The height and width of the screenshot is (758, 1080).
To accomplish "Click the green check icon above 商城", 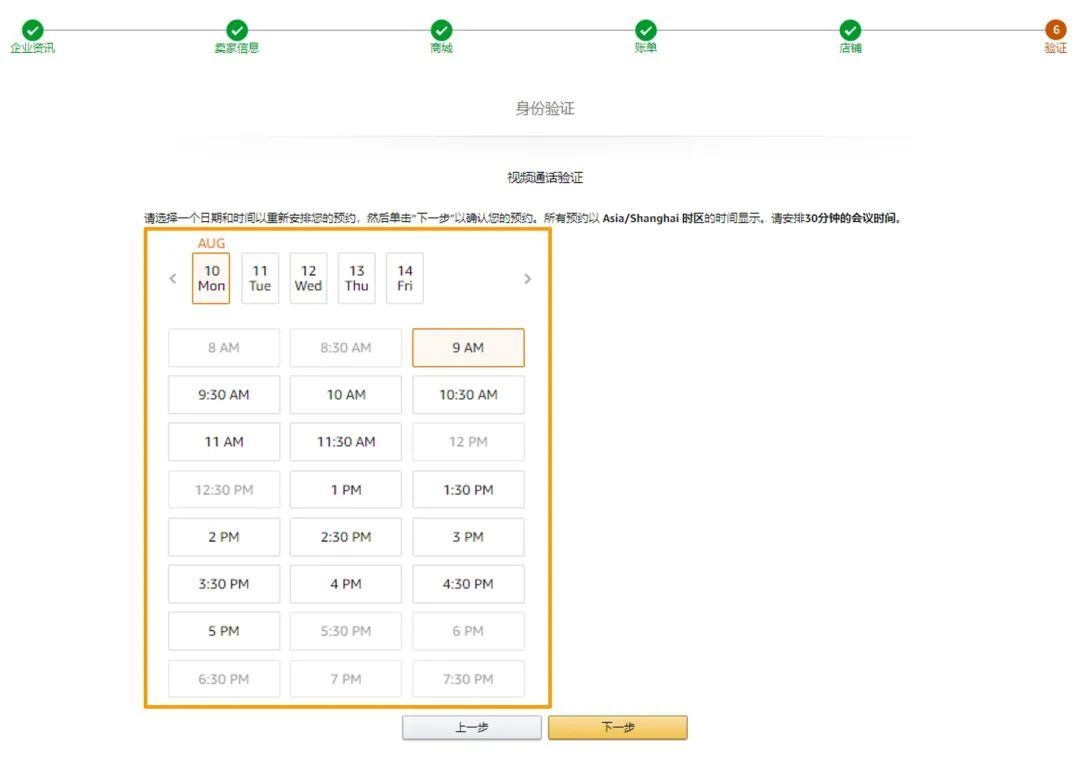I will 441,30.
